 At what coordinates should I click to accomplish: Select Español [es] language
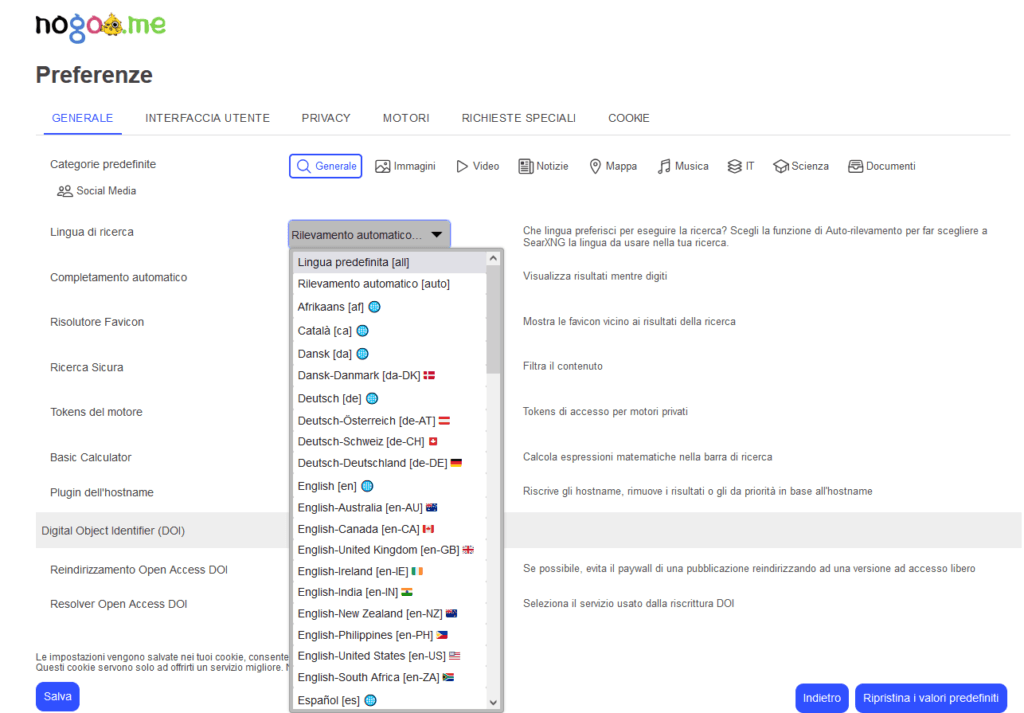[389, 700]
